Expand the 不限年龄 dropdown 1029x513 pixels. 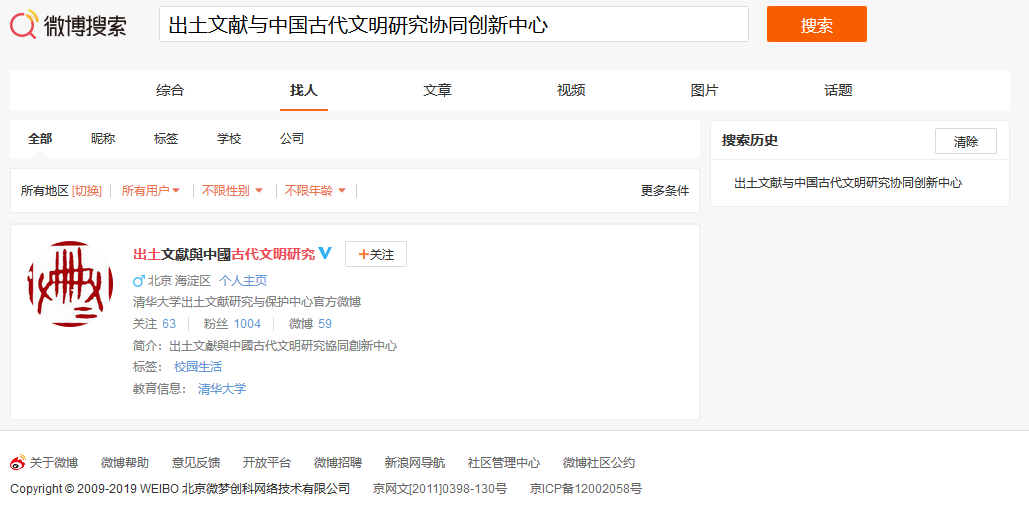point(315,191)
